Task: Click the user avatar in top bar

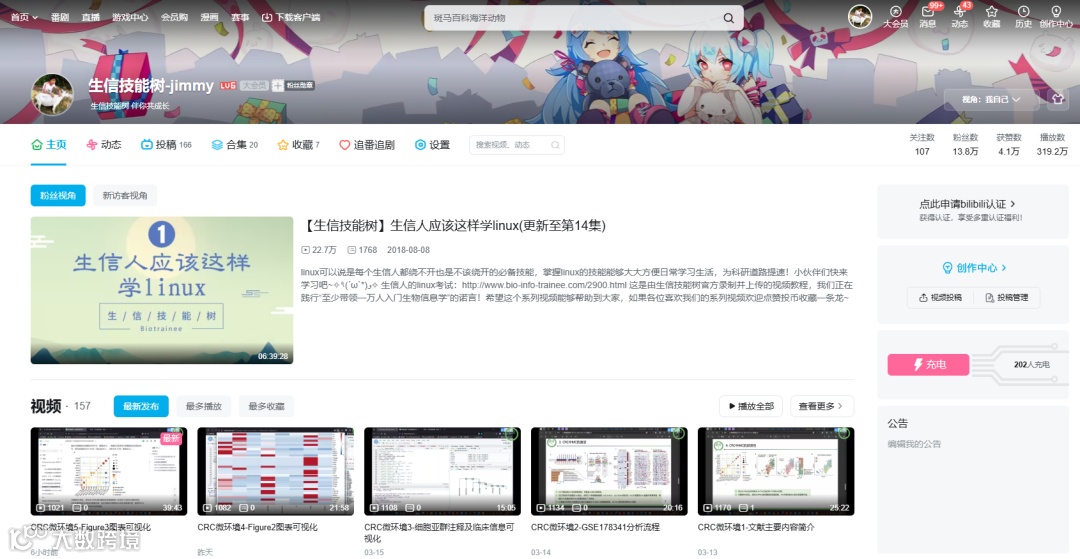Action: click(x=860, y=17)
